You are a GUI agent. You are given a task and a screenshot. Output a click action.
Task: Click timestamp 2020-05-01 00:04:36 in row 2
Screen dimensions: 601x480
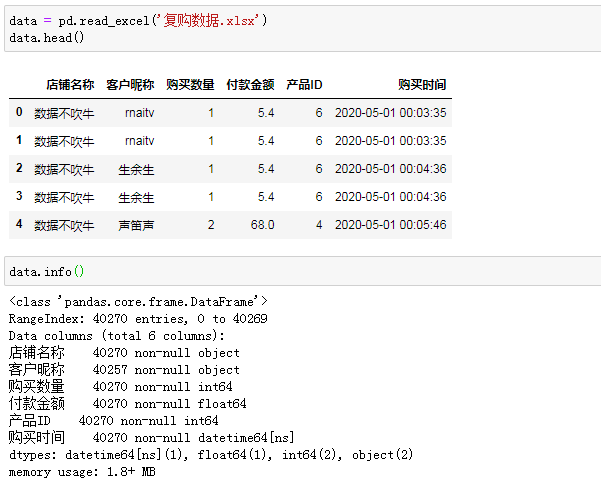click(391, 169)
